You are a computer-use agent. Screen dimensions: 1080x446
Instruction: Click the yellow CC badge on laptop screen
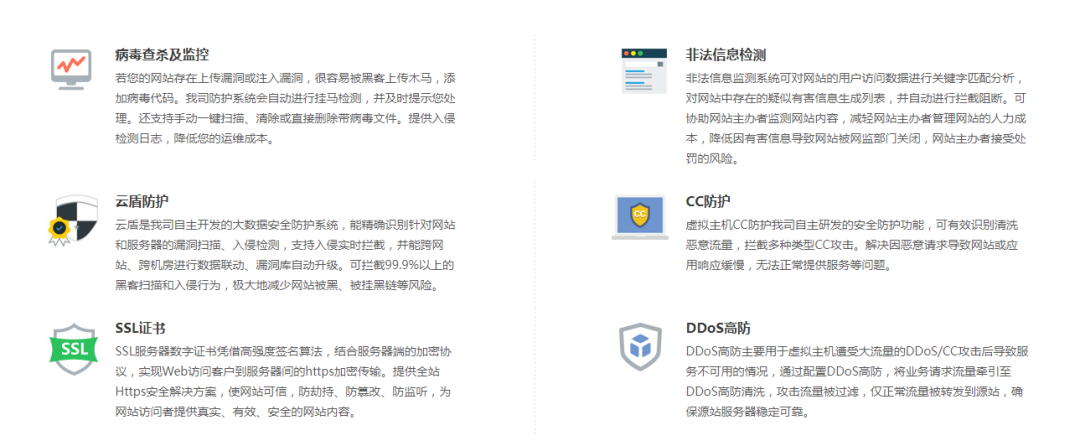639,213
